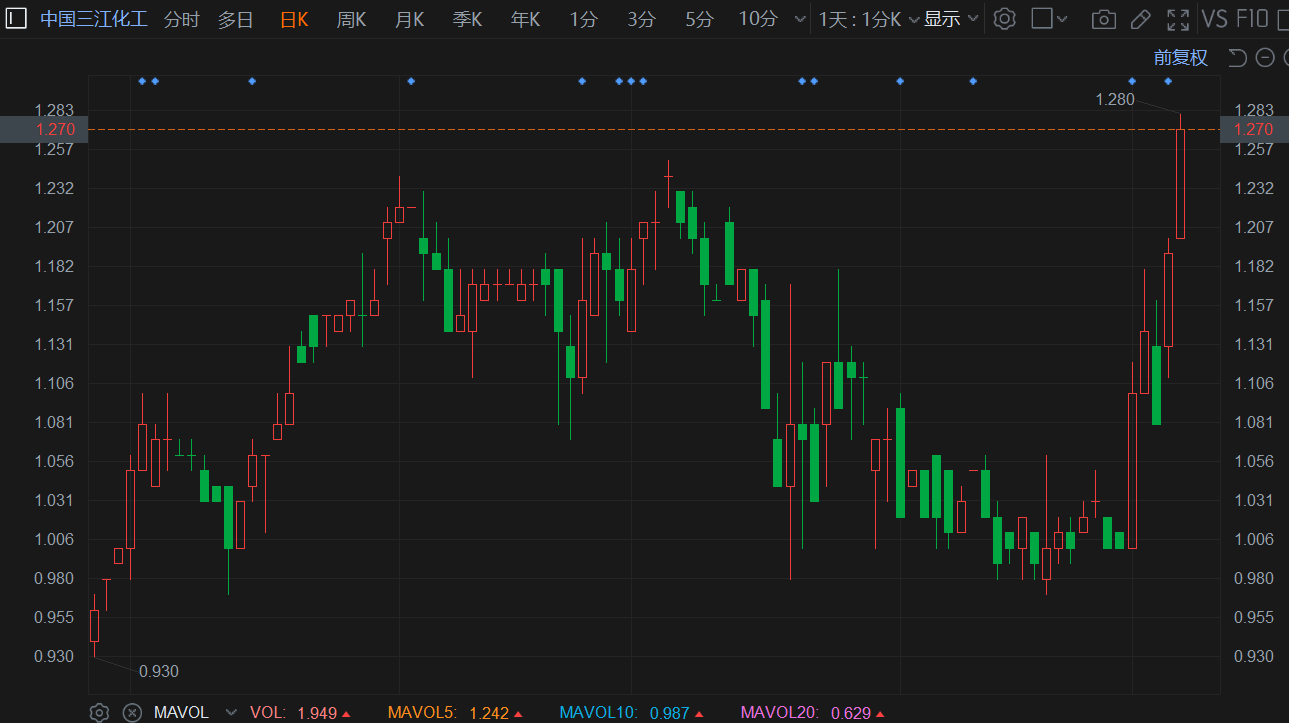
Task: Click the blue event marker above latest candle
Action: (x=1168, y=80)
